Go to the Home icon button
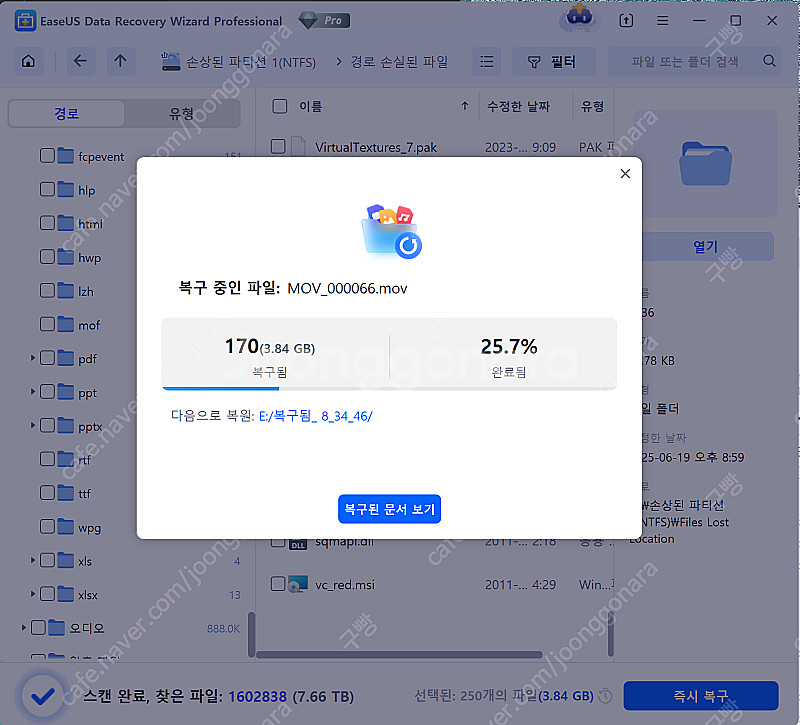Screen dimensions: 800x725 pos(29,62)
